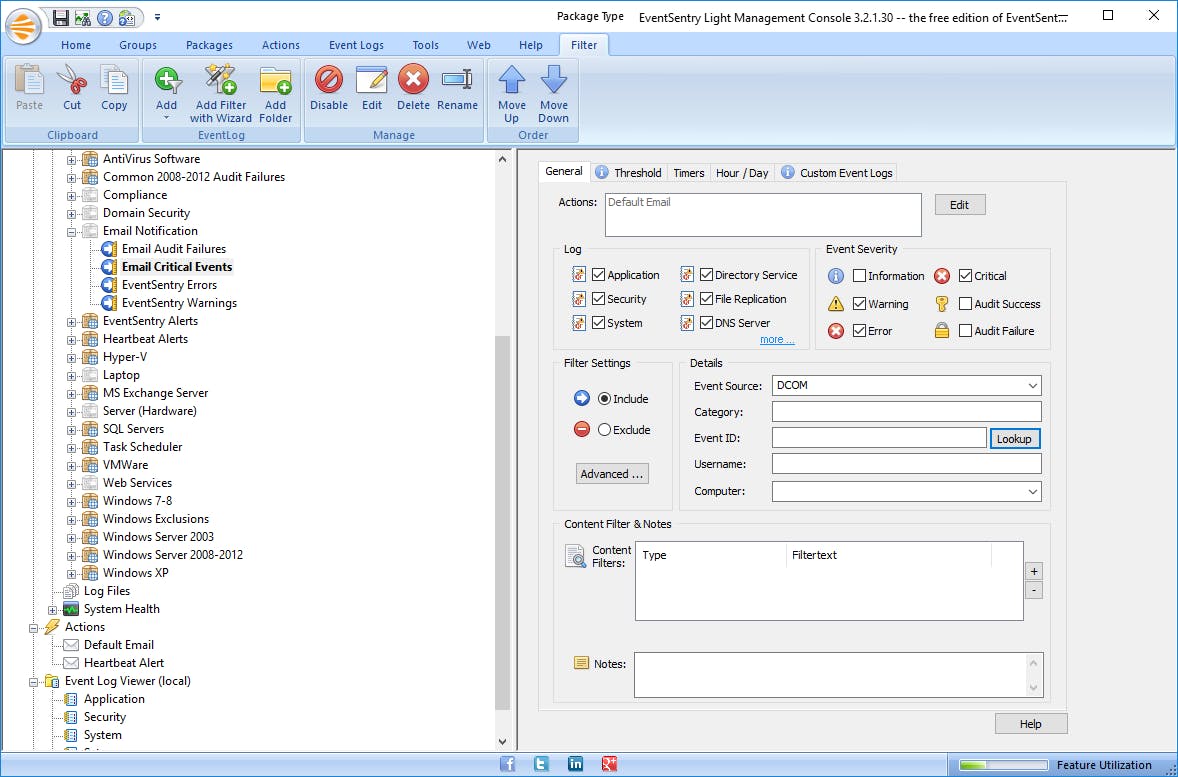Open the Facebook icon in status bar
The height and width of the screenshot is (777, 1178).
(x=508, y=764)
